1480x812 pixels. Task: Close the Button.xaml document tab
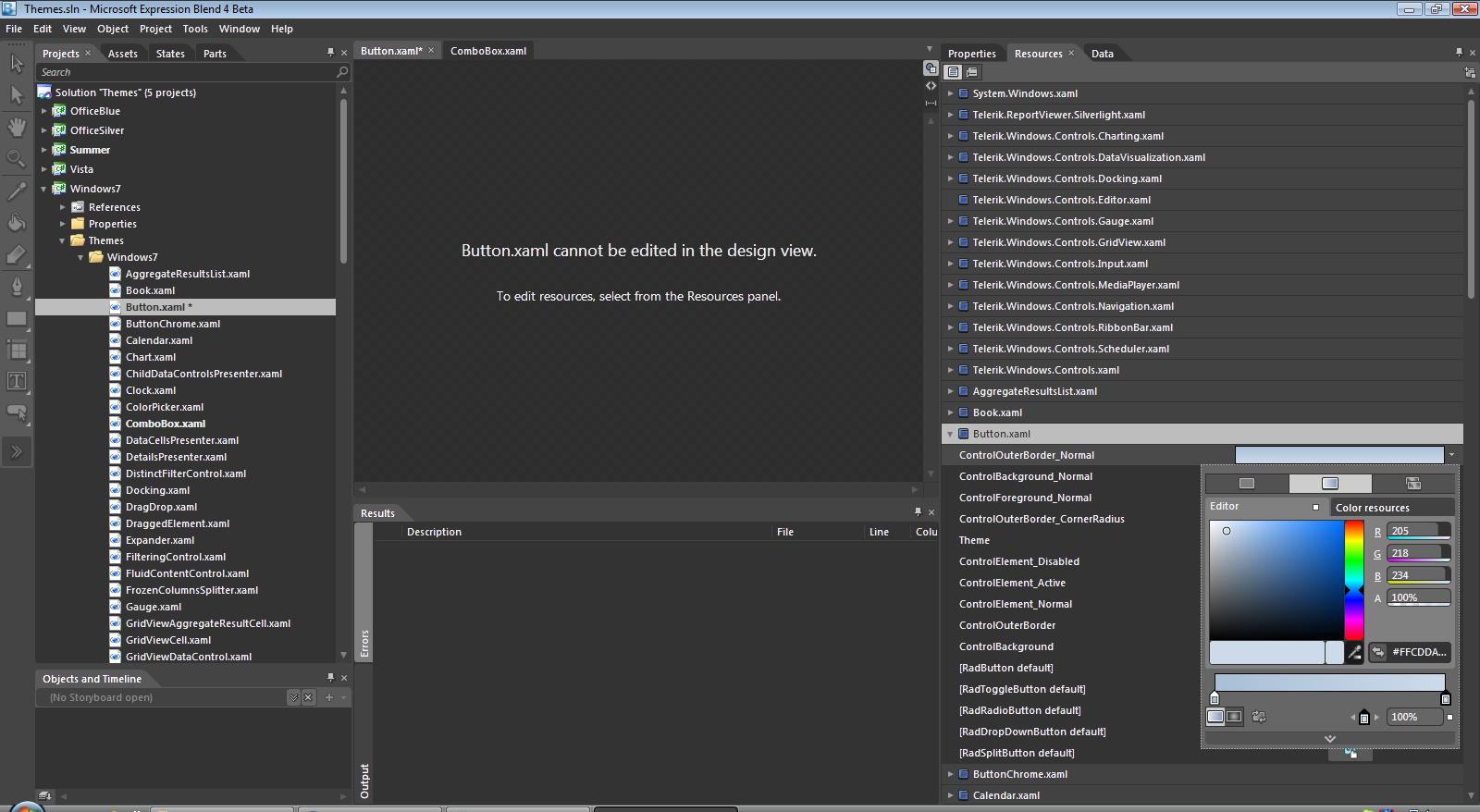(x=431, y=50)
